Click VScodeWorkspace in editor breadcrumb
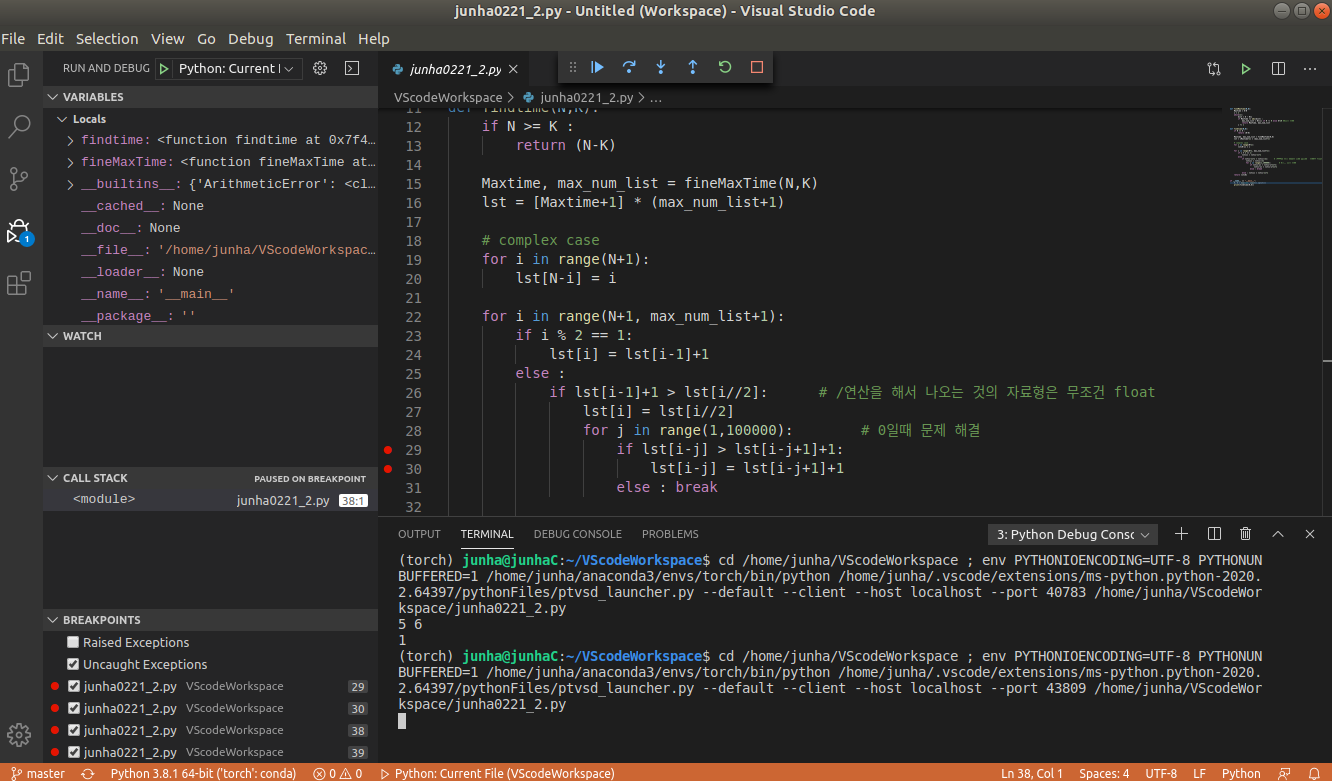1332x781 pixels. (448, 98)
